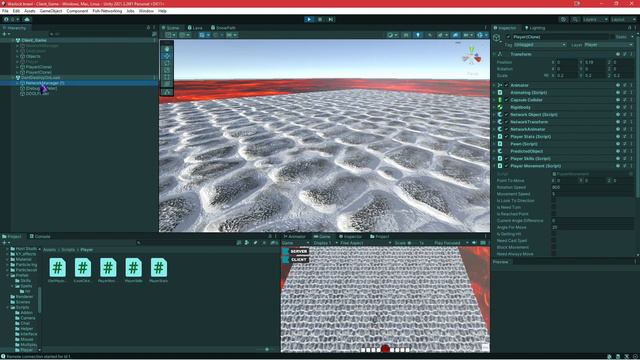Toggle Player Movement script checkbox

coord(507,166)
